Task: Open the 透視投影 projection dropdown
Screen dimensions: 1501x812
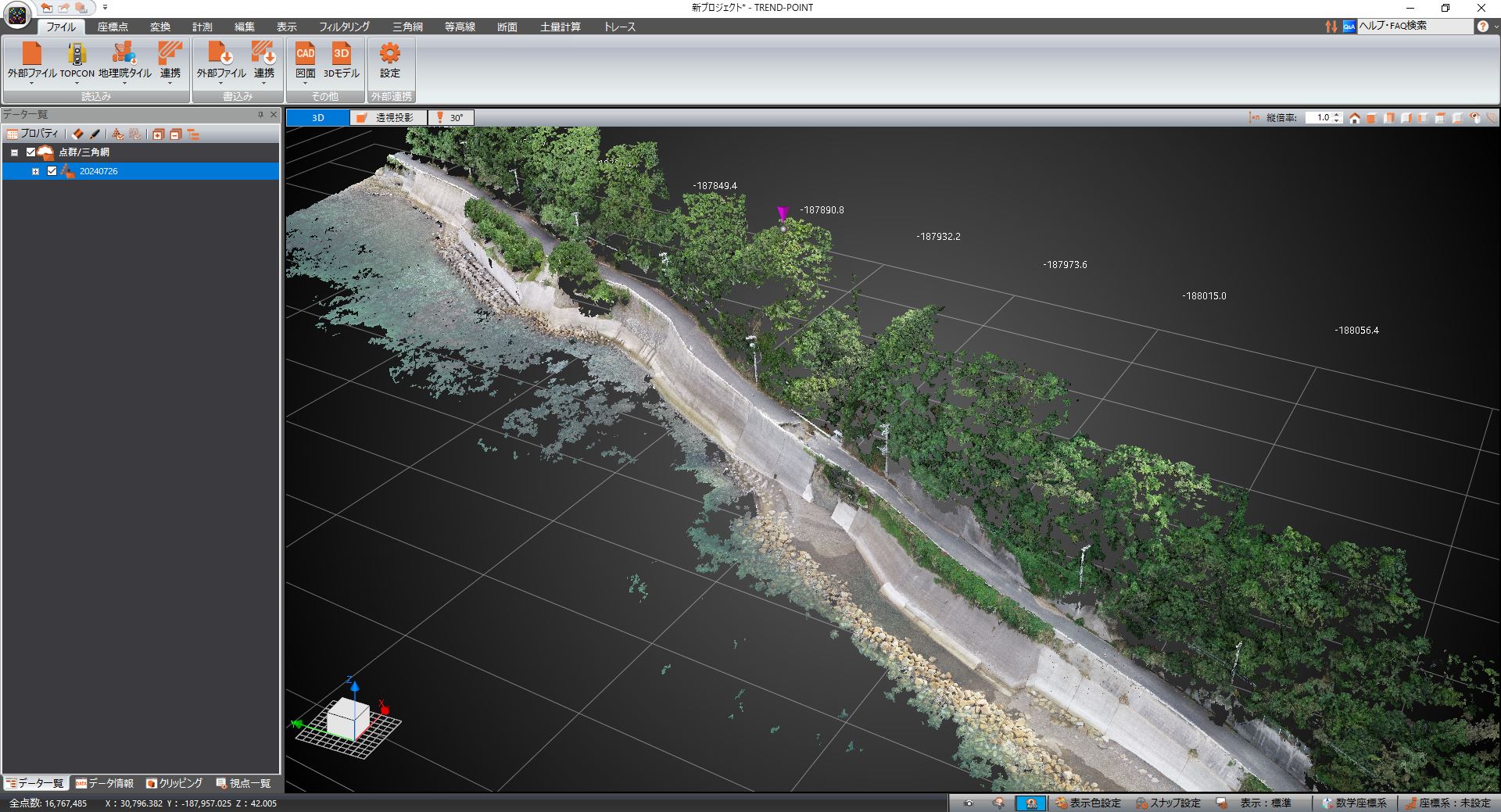Action: pos(389,118)
